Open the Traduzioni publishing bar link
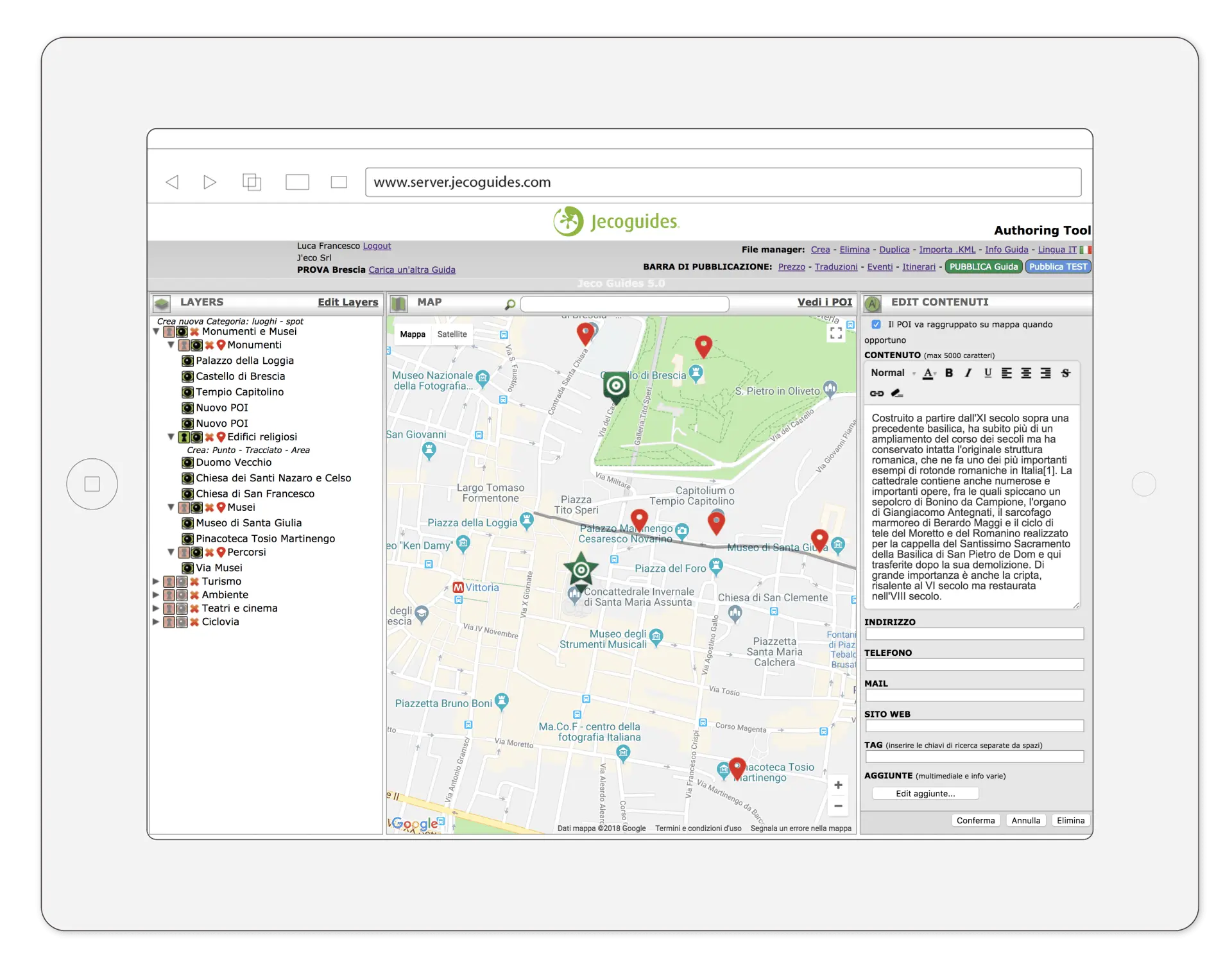This screenshot has height=969, width=1232. [x=835, y=267]
